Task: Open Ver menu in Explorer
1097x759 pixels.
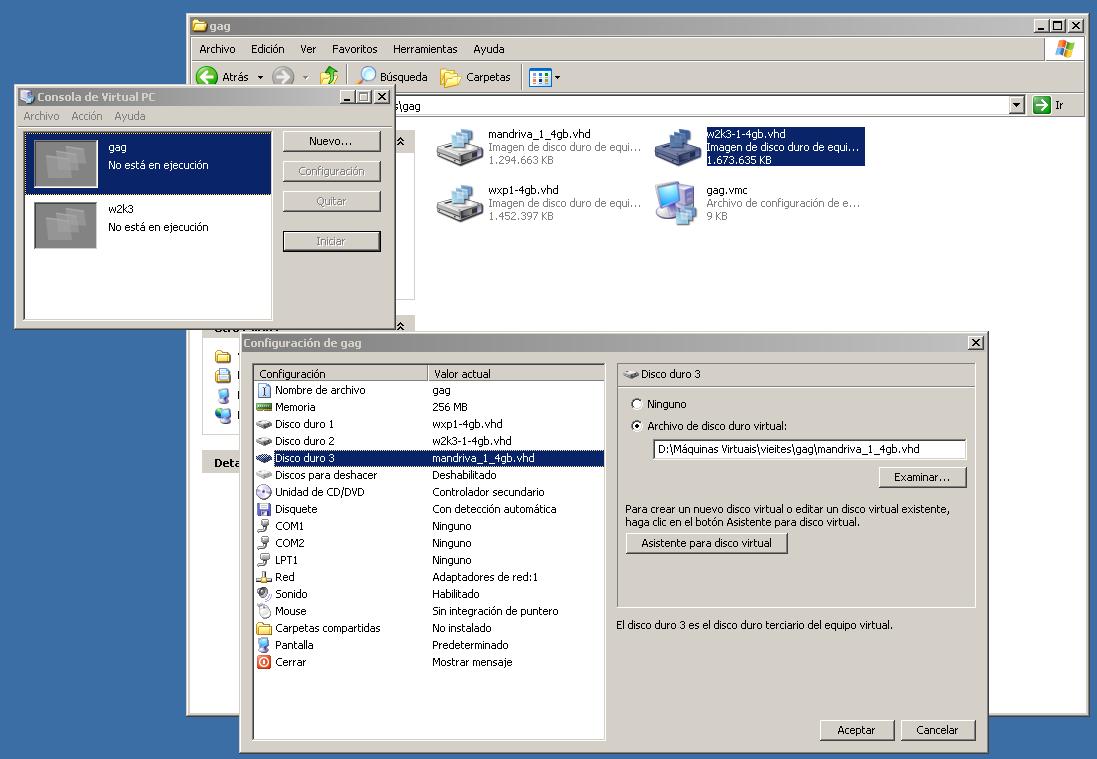Action: (308, 49)
